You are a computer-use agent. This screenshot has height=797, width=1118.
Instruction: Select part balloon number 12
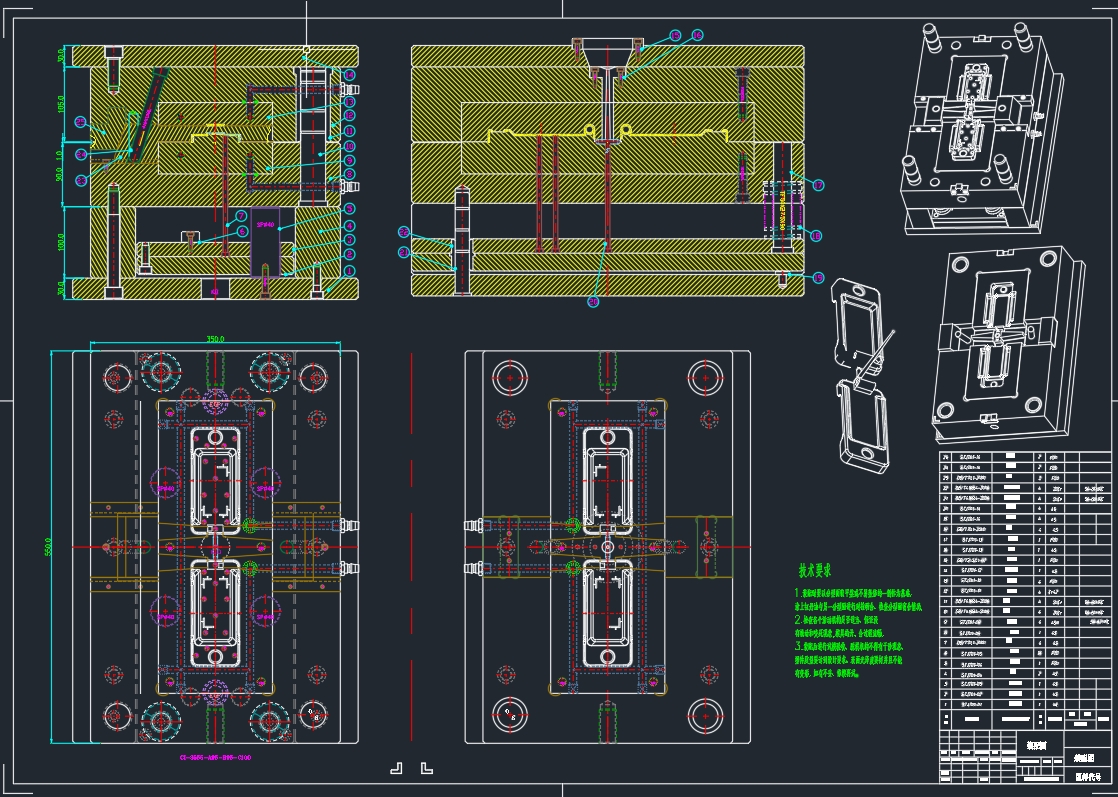click(349, 115)
